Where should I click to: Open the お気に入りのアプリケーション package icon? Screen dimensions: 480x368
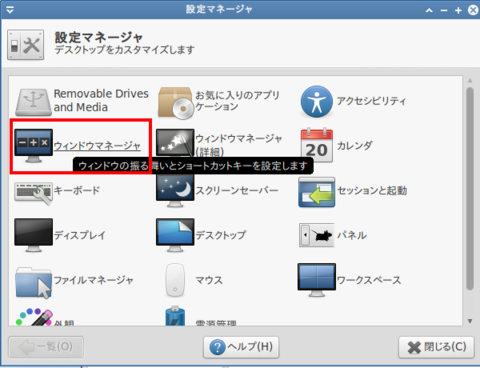[x=176, y=103]
